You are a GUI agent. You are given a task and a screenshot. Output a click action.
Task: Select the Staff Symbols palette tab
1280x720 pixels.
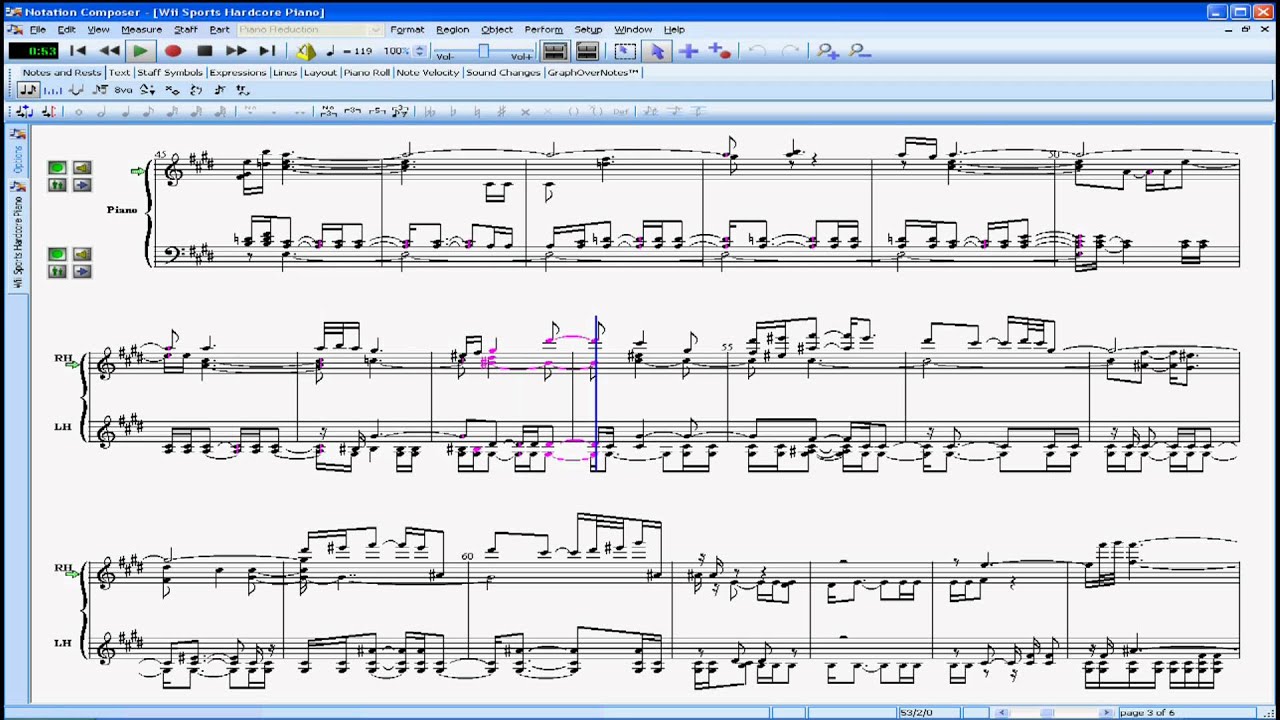click(170, 72)
